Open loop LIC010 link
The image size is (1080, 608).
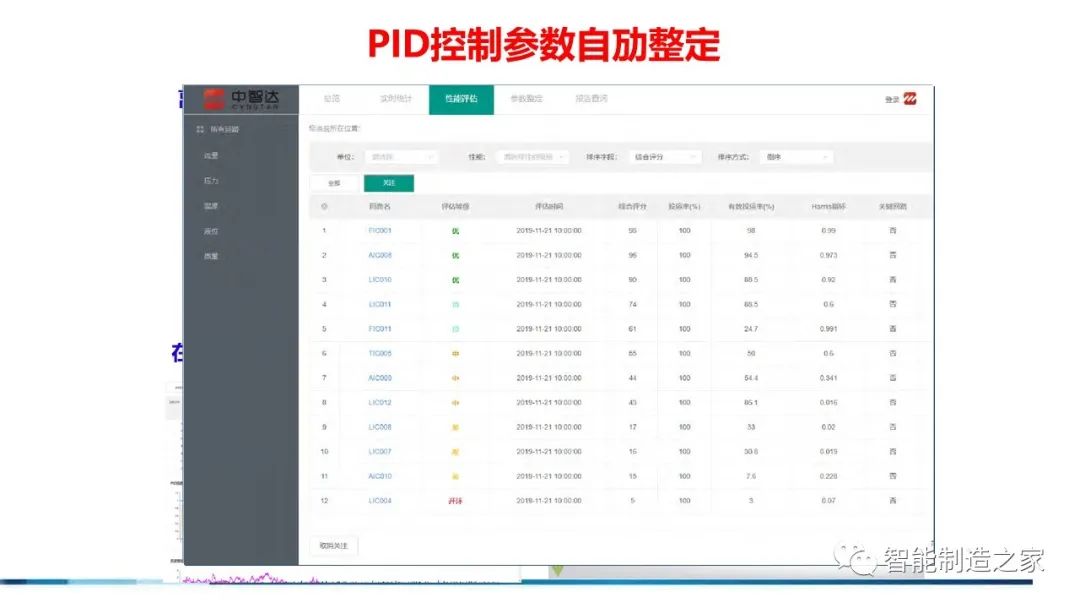380,280
